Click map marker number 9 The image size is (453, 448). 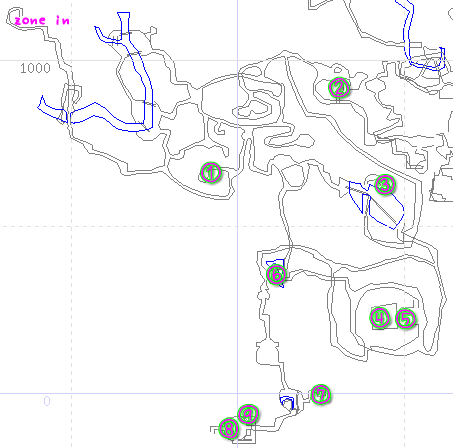click(x=248, y=414)
